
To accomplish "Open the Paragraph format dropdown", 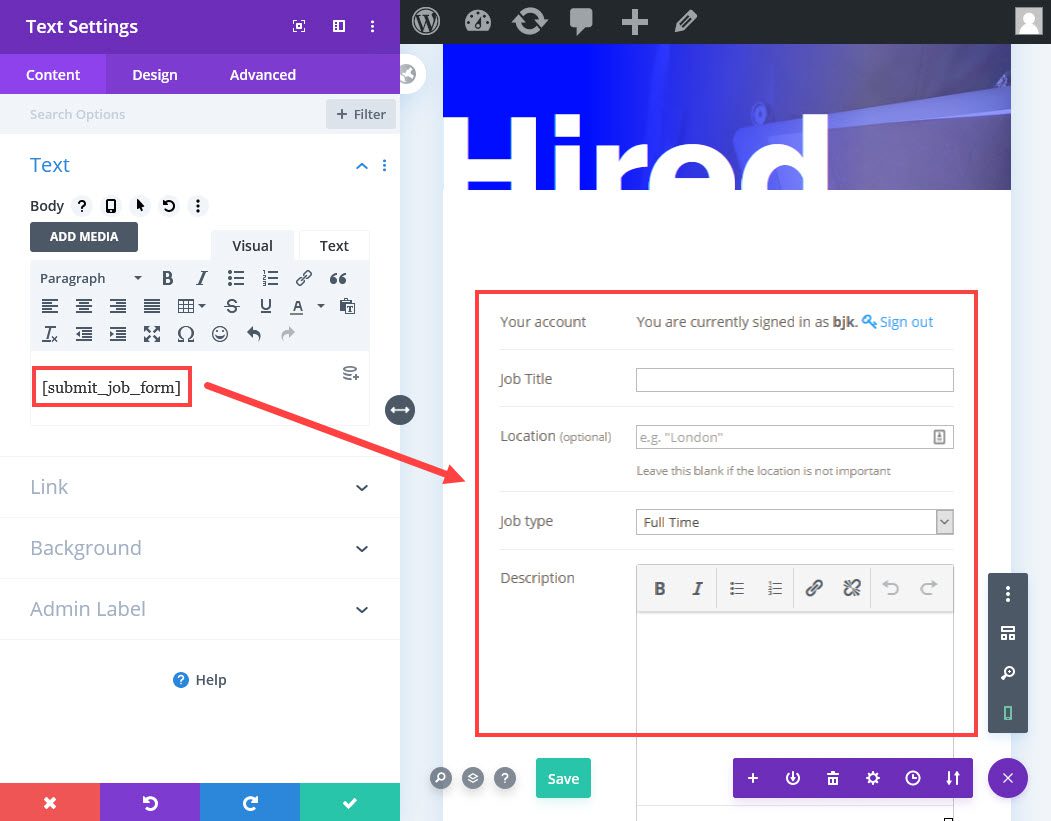I will coord(90,278).
